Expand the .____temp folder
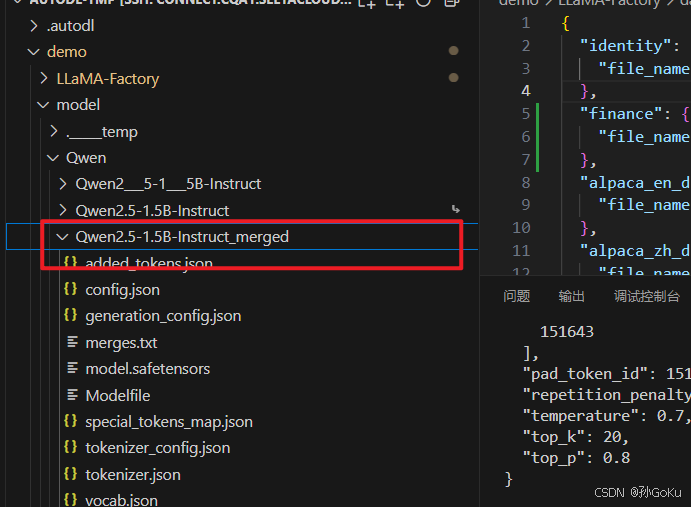This screenshot has height=507, width=691. (x=53, y=131)
